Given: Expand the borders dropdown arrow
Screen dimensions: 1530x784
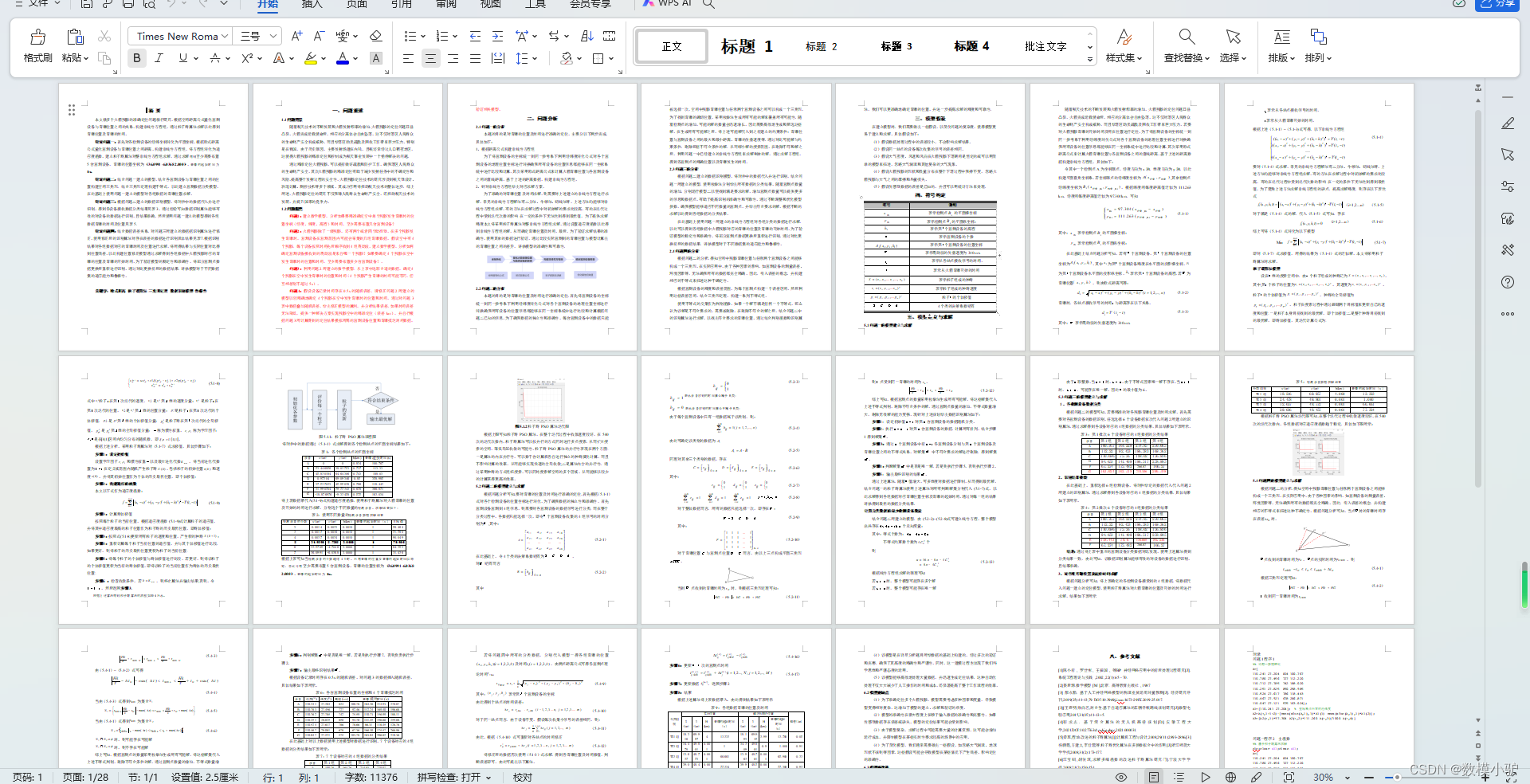Looking at the screenshot, I should click(x=611, y=59).
